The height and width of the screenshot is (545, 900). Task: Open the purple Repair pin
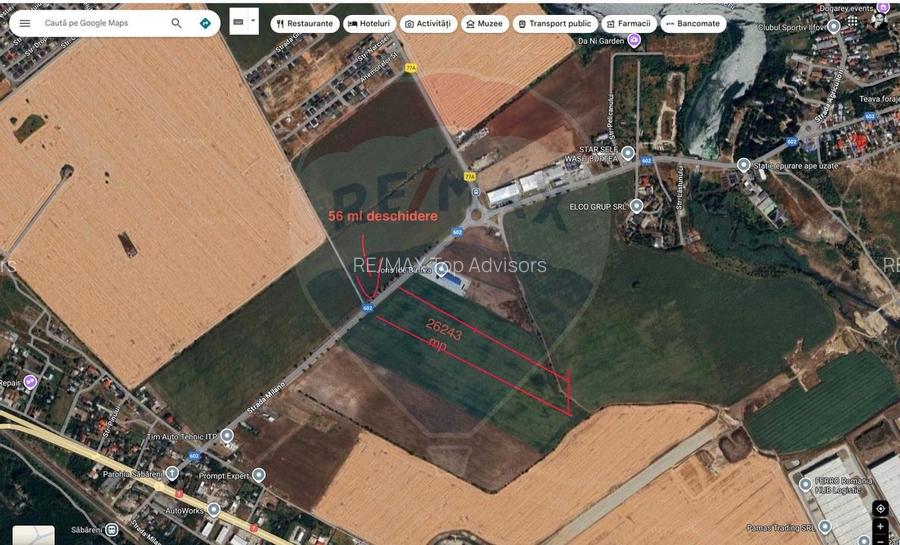pos(30,382)
